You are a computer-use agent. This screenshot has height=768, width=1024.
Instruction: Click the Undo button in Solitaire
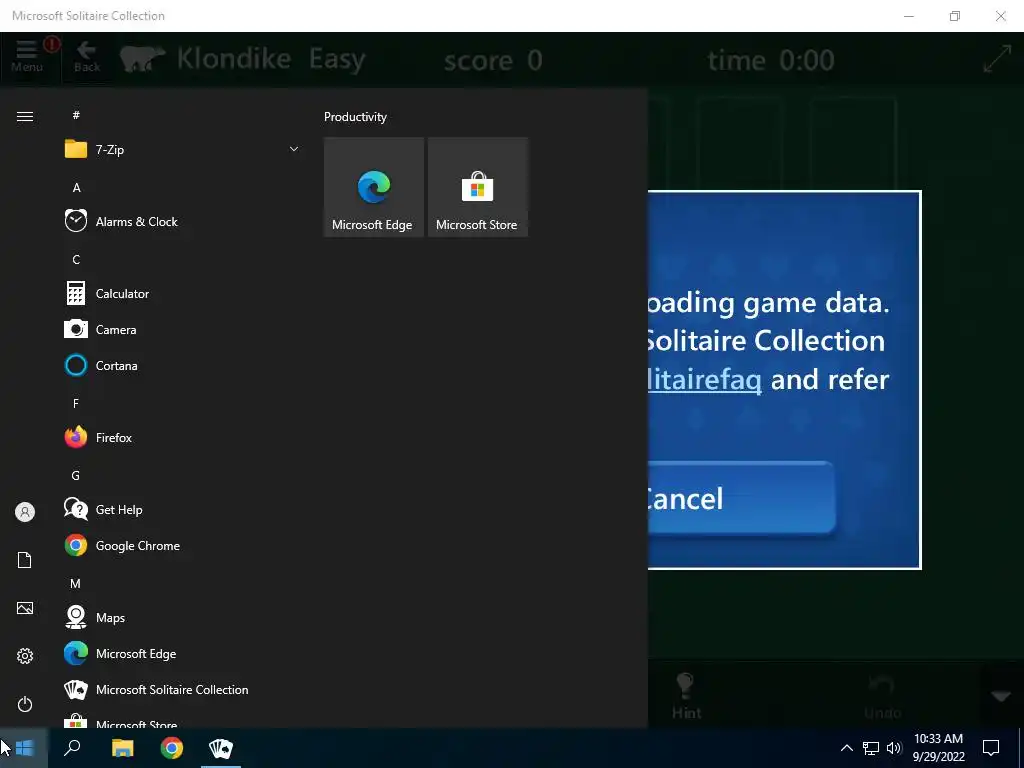click(x=882, y=696)
